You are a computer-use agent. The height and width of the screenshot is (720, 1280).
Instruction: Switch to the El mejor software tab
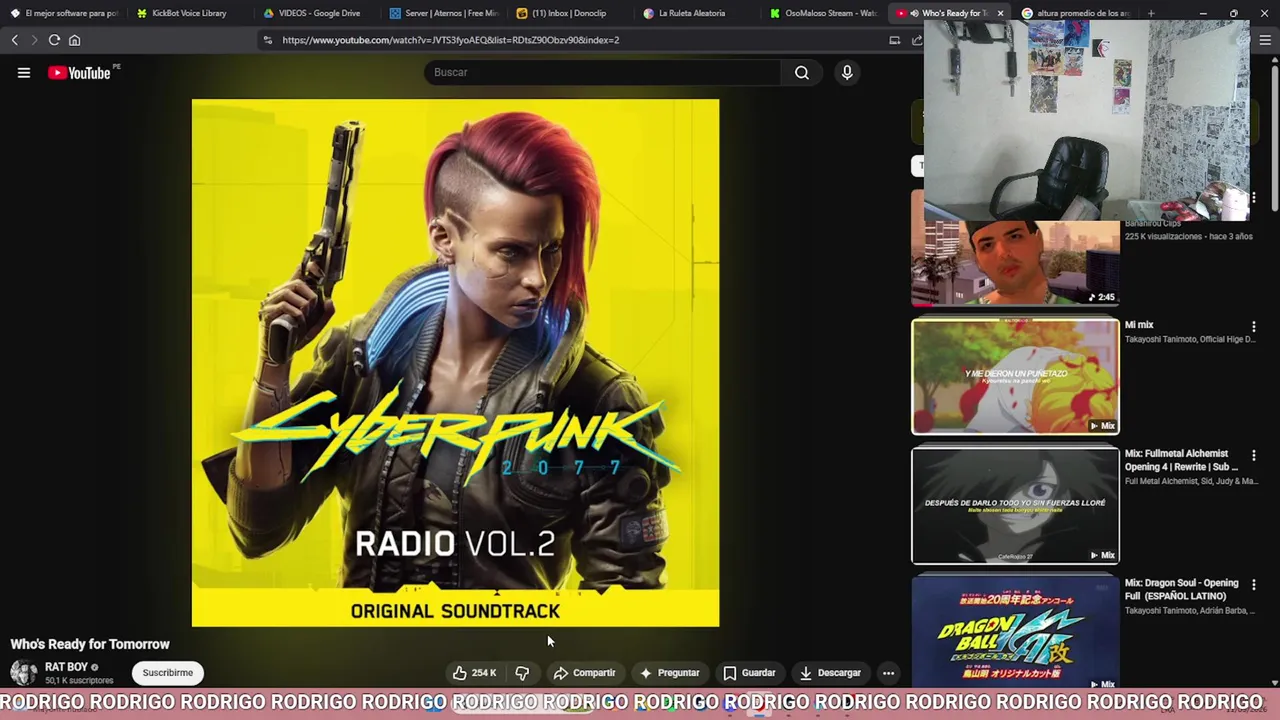point(64,13)
